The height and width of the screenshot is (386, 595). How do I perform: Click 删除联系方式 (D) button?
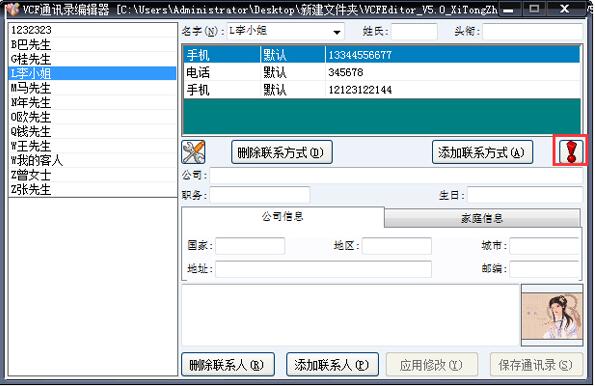tap(282, 152)
